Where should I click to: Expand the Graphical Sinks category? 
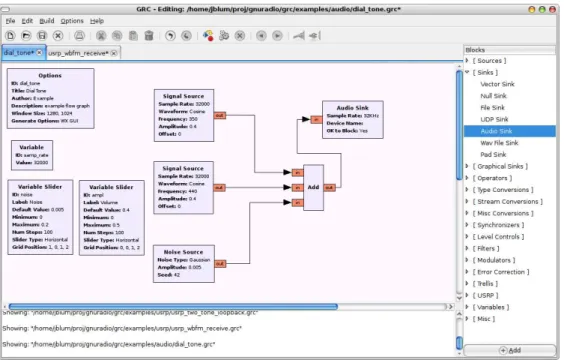467,166
